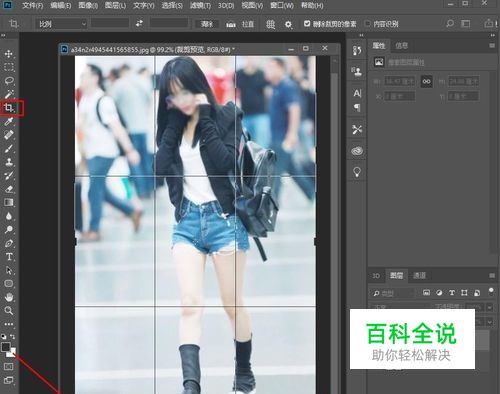Select the Magic Wand tool
Viewport: 500px width, 394px height.
(x=9, y=94)
